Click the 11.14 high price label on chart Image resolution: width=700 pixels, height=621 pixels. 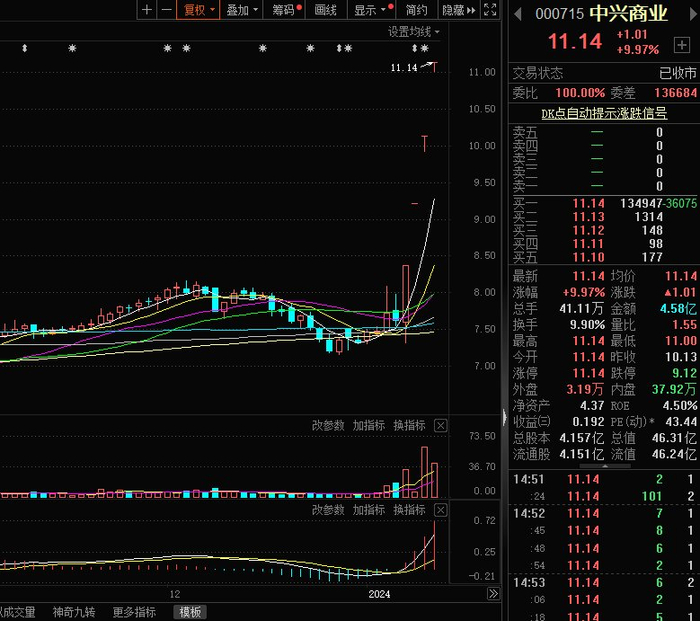(404, 67)
